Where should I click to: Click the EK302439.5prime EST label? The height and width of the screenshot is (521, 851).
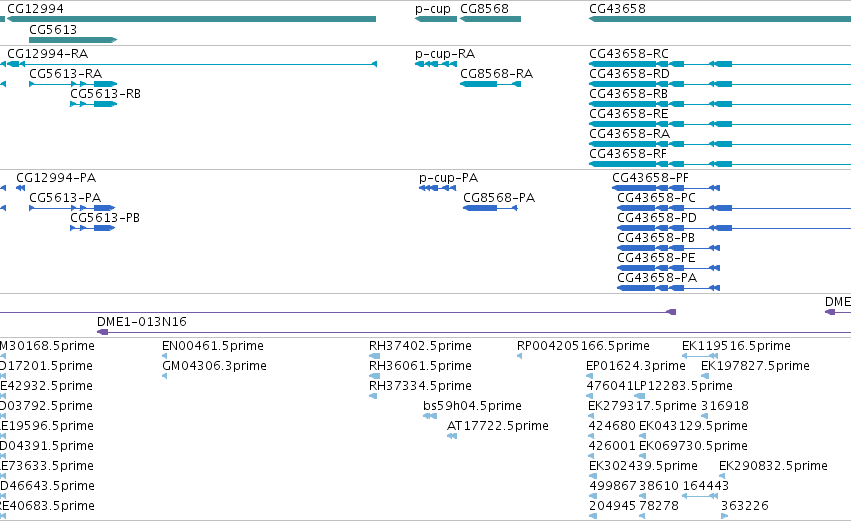643,467
